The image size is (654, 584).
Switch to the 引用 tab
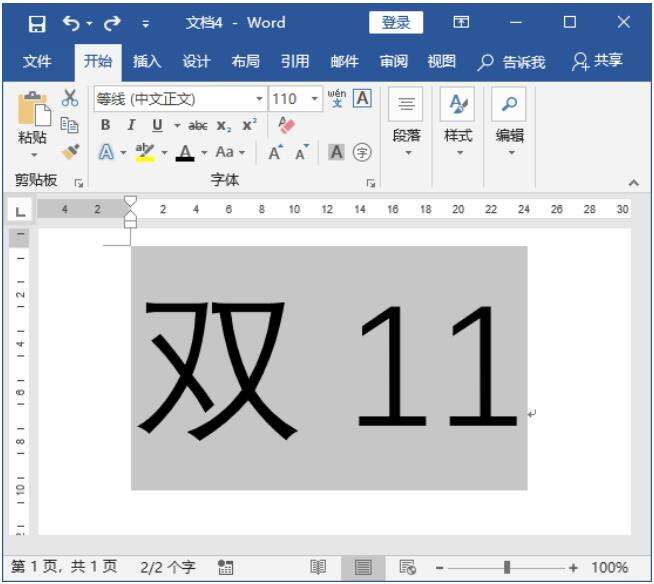click(295, 62)
